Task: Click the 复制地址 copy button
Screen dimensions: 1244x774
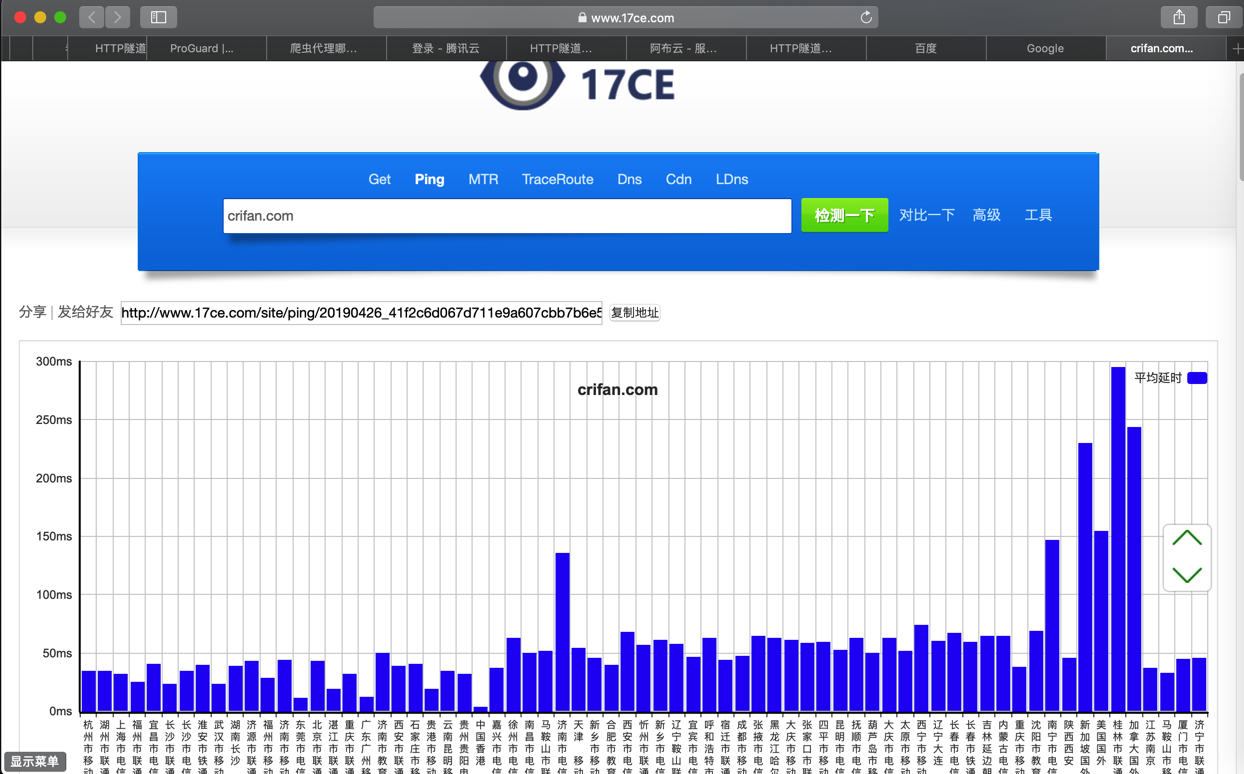Action: (x=635, y=313)
